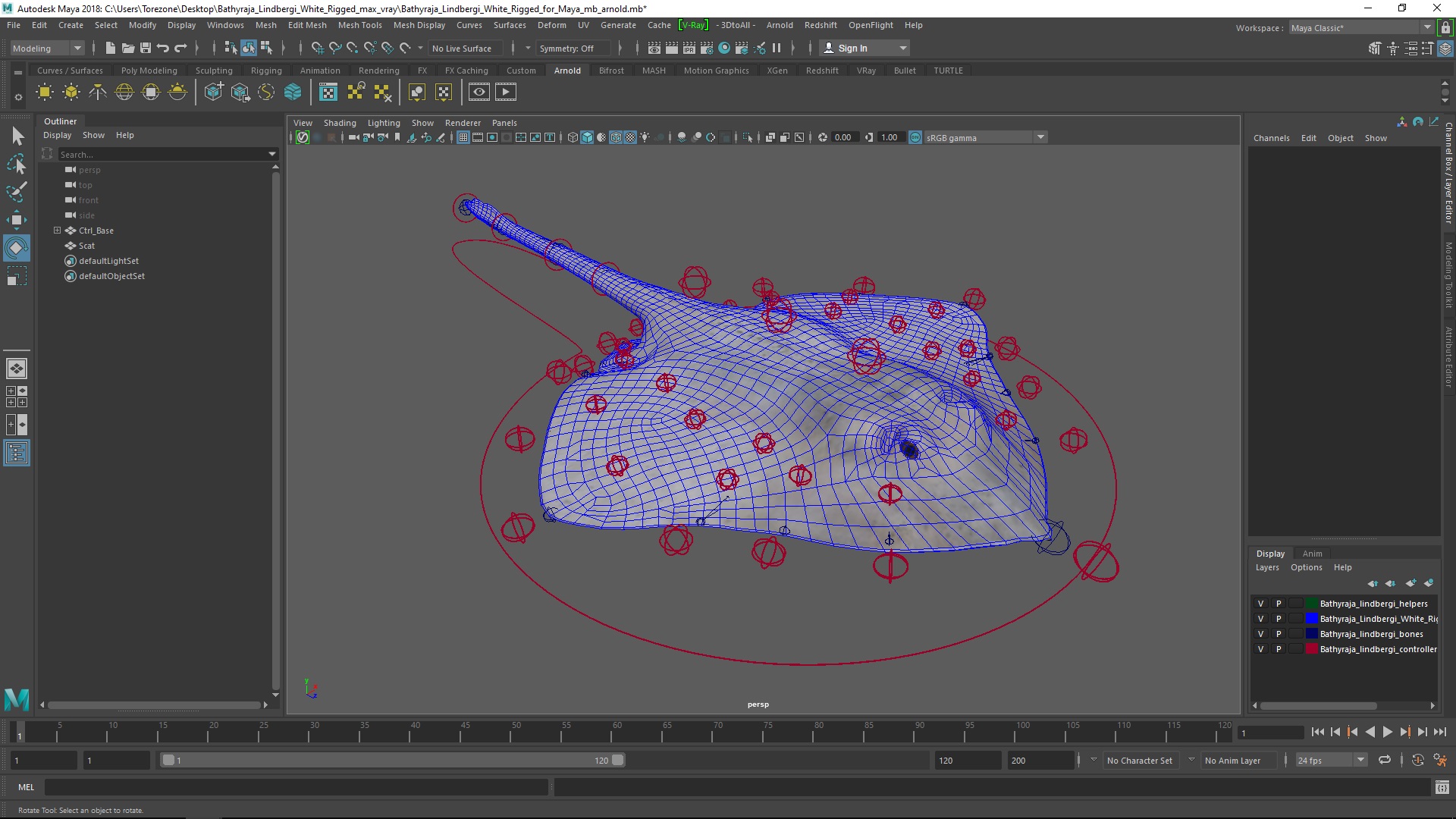Click the red color swatch of controller layer
The width and height of the screenshot is (1456, 819).
(1311, 649)
